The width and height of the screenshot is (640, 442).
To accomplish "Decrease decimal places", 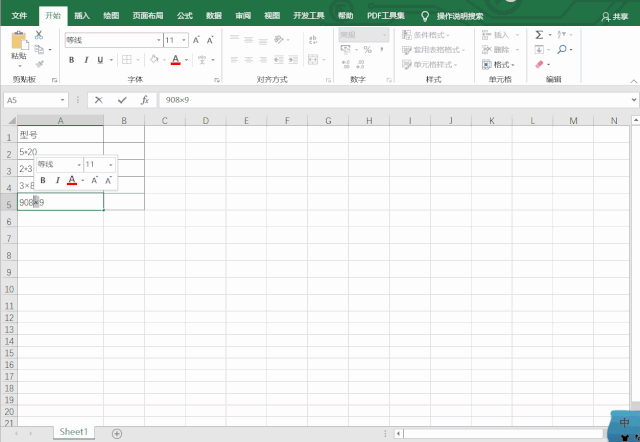I will click(360, 64).
